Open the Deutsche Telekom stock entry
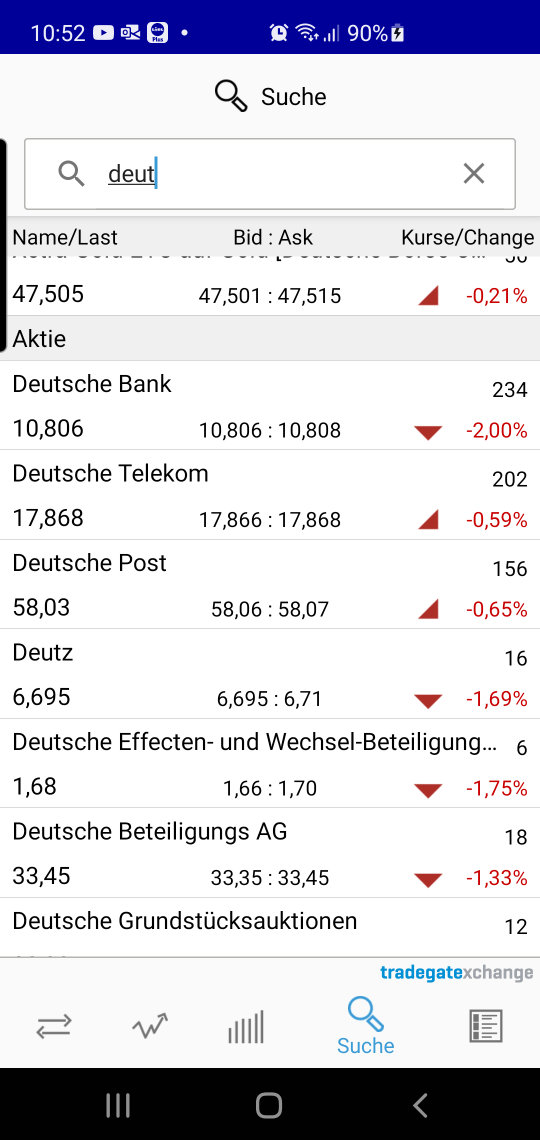Screen dimensions: 540x1140 pos(270,495)
